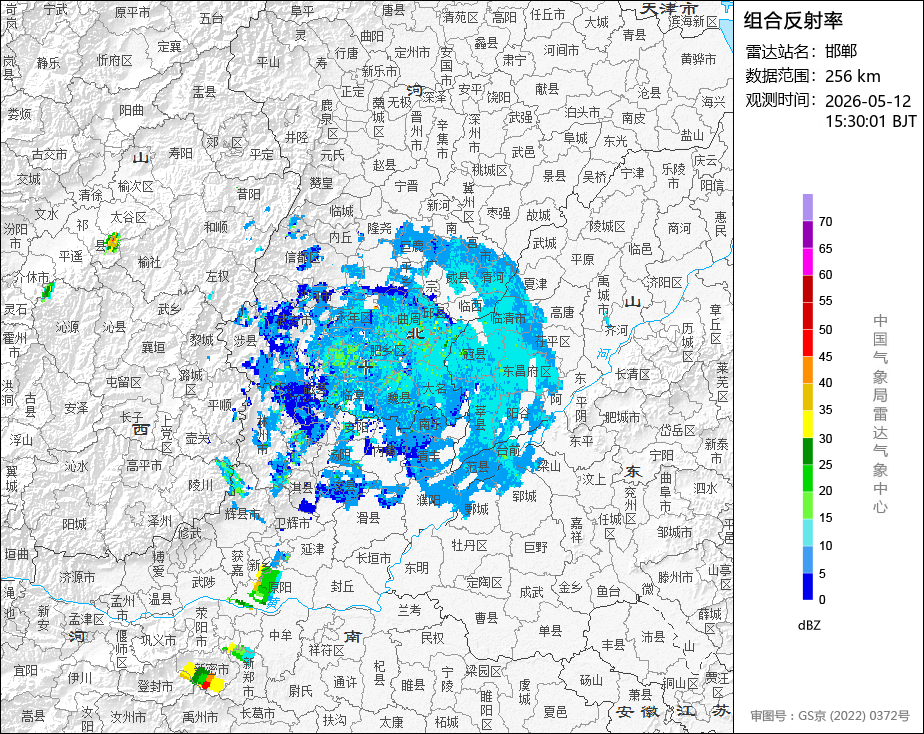
Task: Select the bright red 45–50 dBZ swatch
Action: pos(807,343)
